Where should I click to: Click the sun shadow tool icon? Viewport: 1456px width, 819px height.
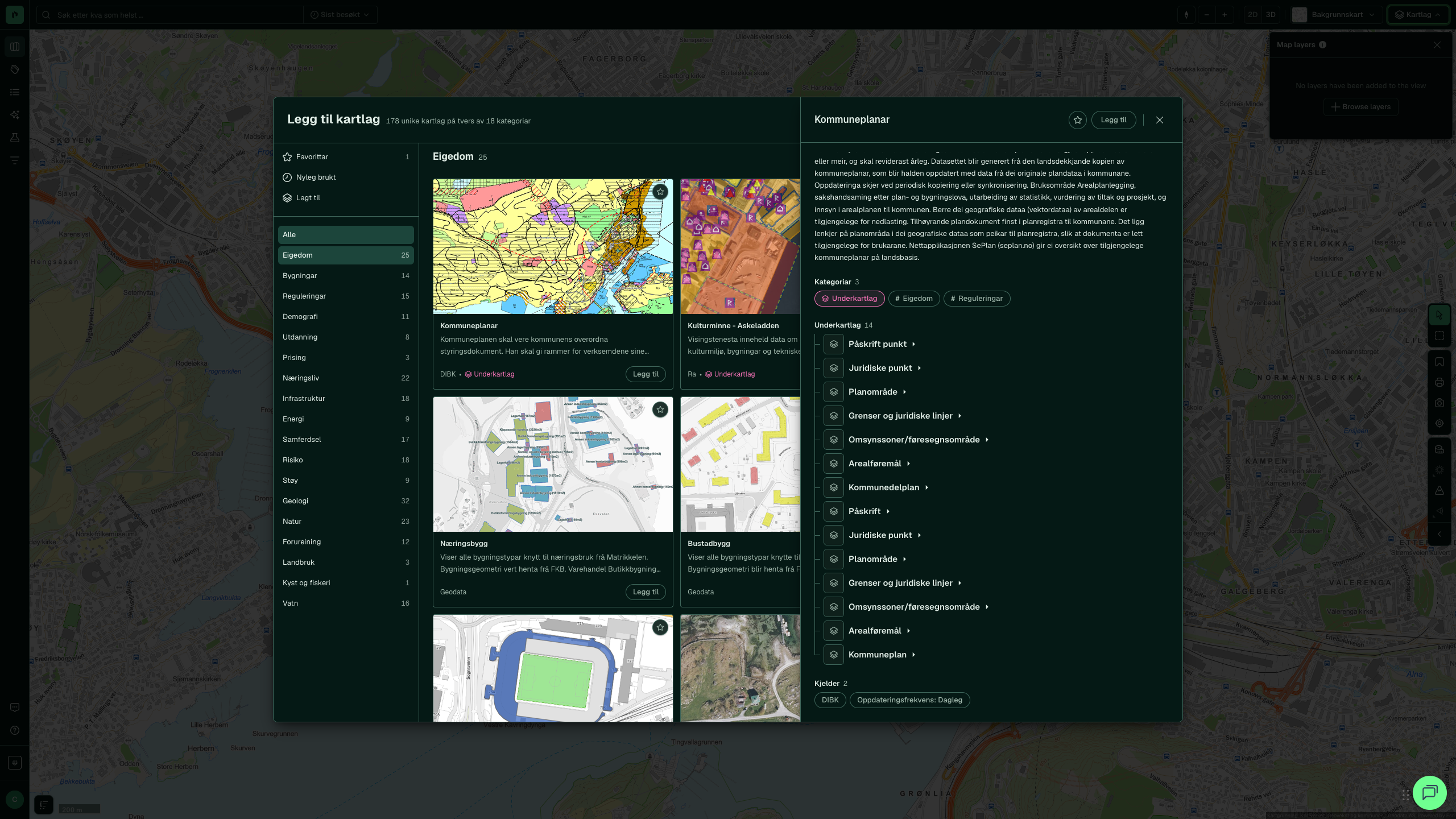[x=1440, y=470]
